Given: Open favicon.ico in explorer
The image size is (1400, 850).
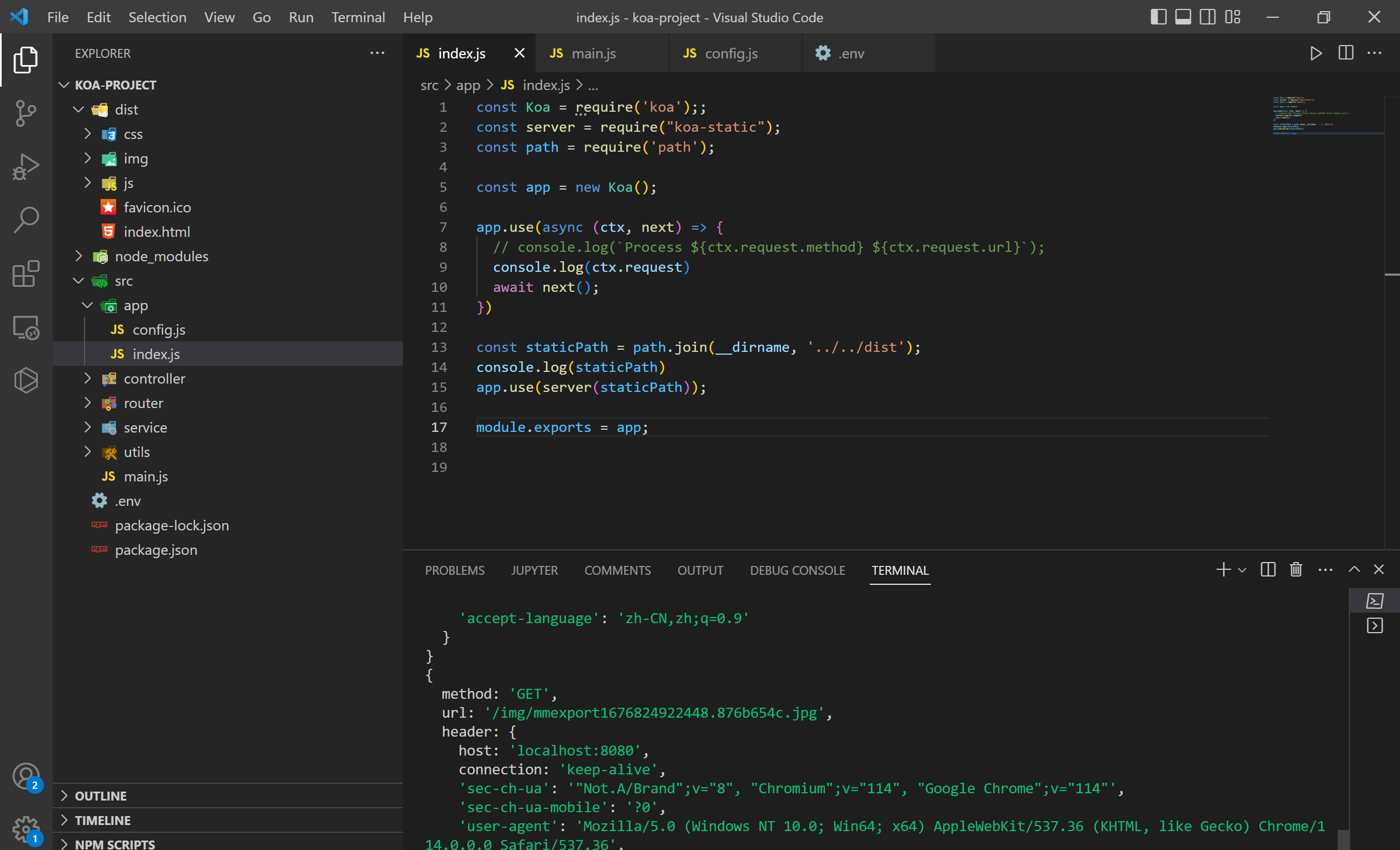Looking at the screenshot, I should (x=228, y=207).
